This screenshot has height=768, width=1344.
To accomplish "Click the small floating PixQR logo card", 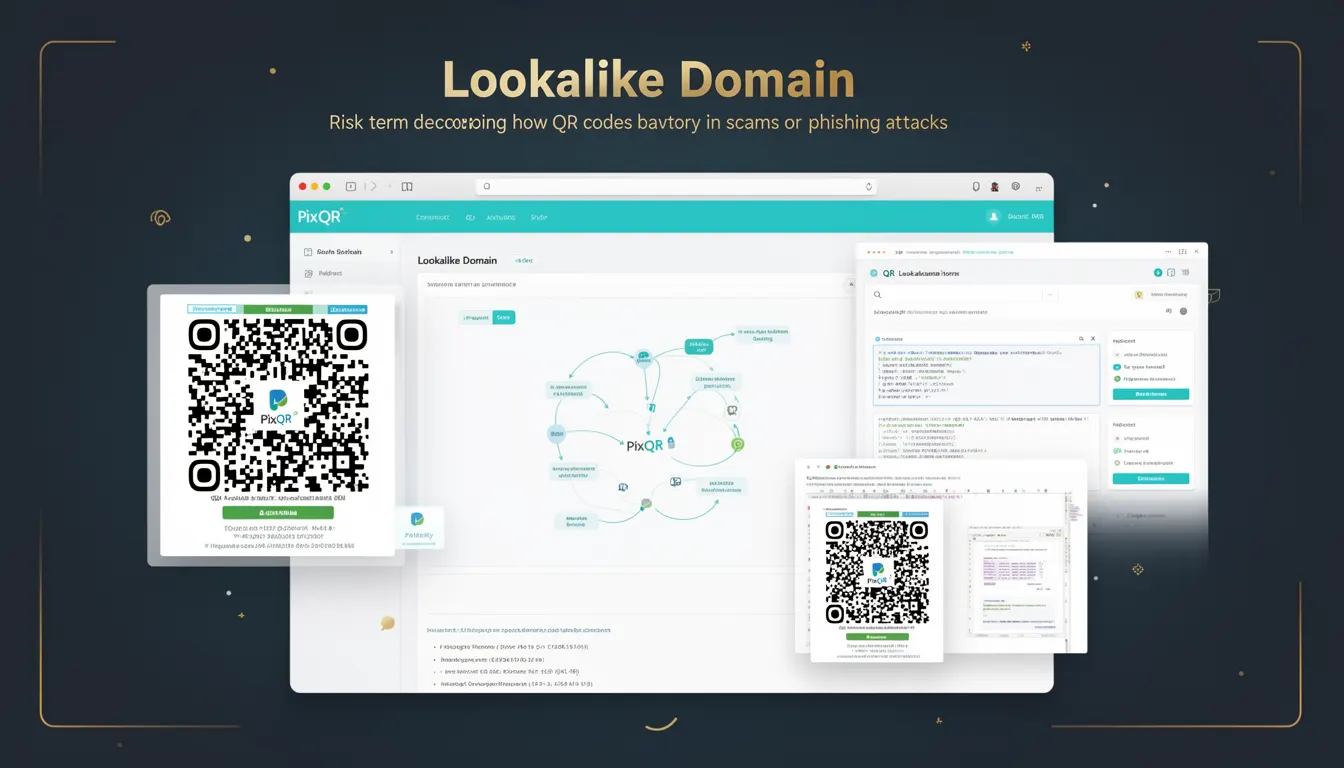I will (418, 526).
